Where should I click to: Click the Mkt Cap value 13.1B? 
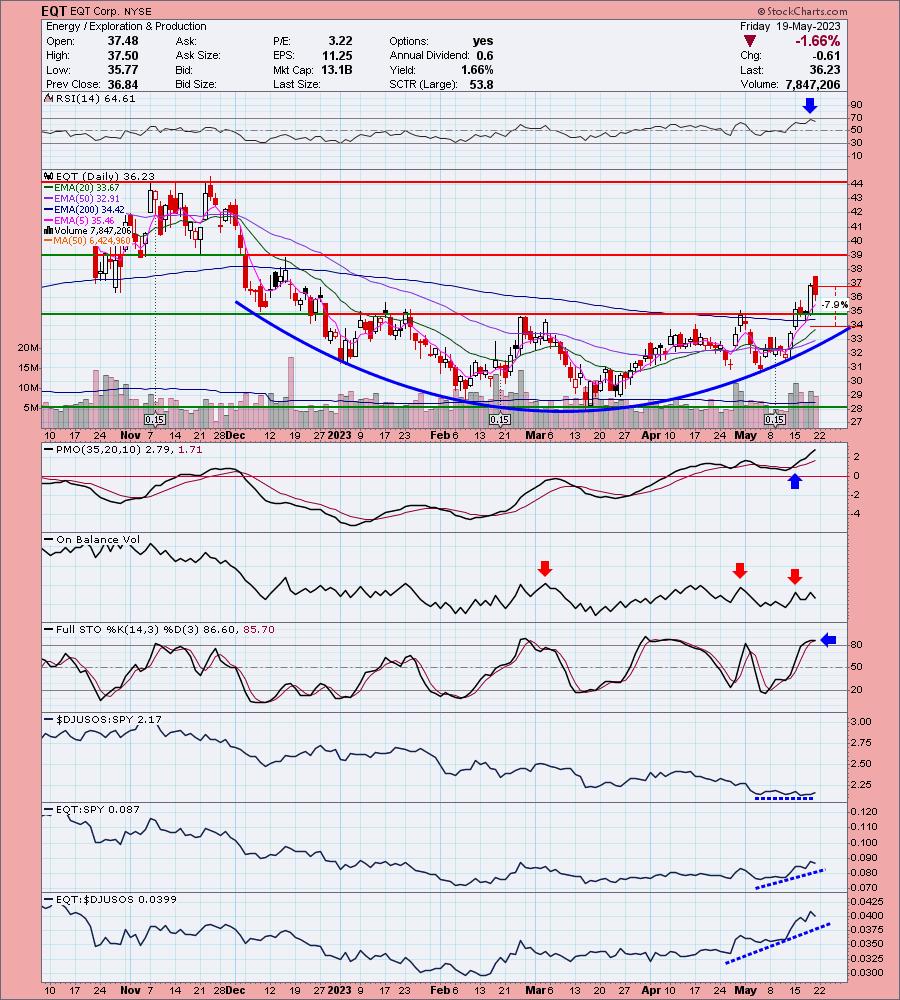336,70
